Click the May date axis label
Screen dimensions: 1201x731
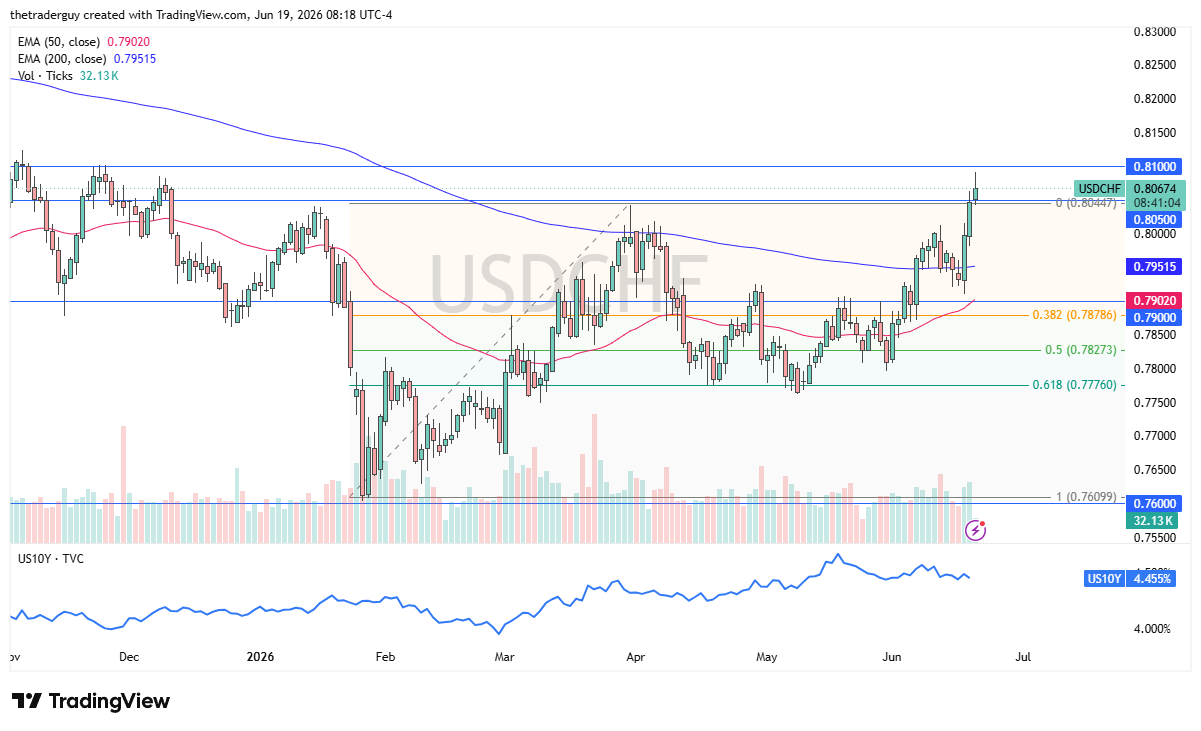coord(767,658)
